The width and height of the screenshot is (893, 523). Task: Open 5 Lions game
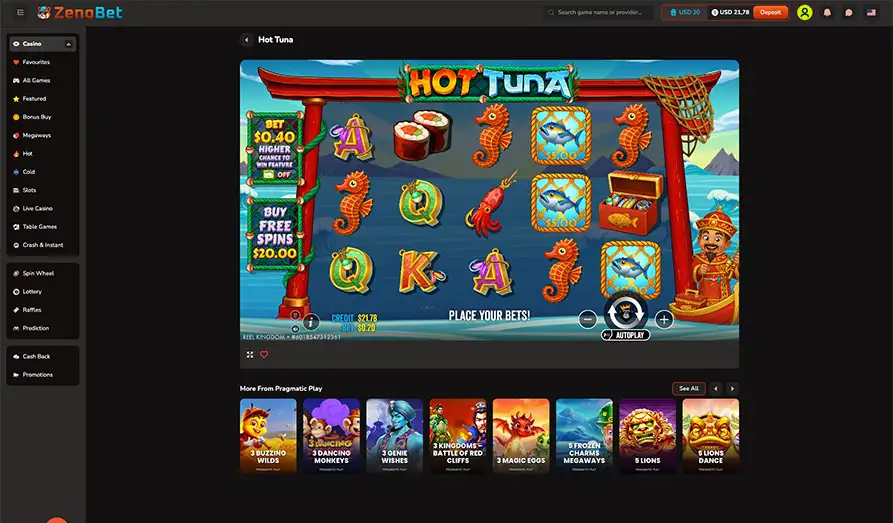point(648,436)
